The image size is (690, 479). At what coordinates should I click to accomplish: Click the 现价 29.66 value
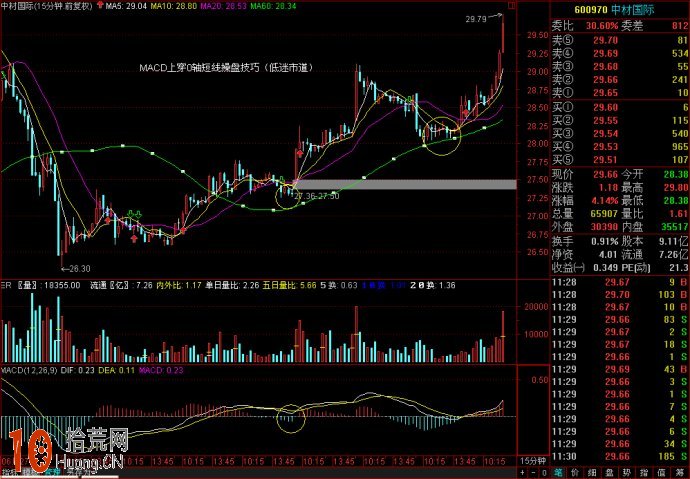click(605, 174)
